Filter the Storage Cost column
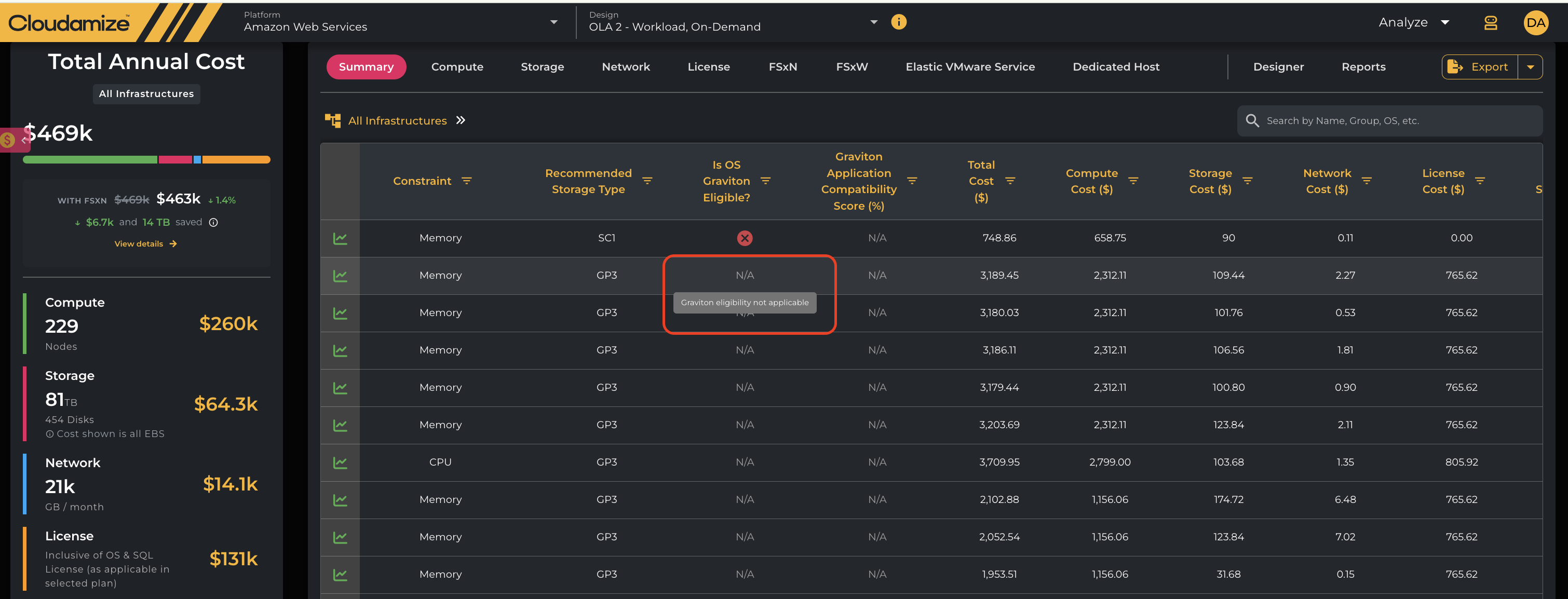Image resolution: width=1568 pixels, height=599 pixels. click(1247, 181)
